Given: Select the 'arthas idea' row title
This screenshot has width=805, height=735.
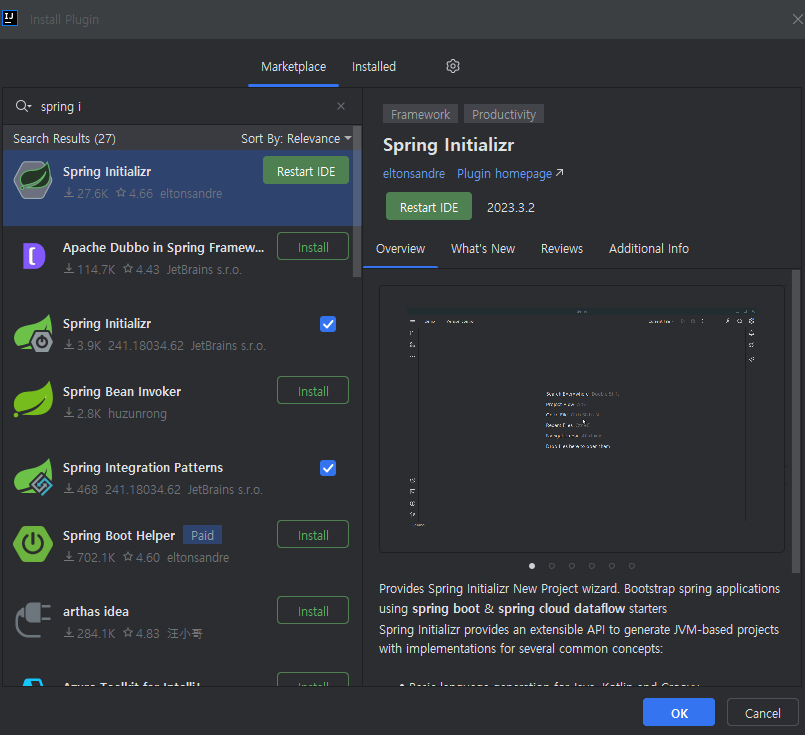Looking at the screenshot, I should [95, 611].
